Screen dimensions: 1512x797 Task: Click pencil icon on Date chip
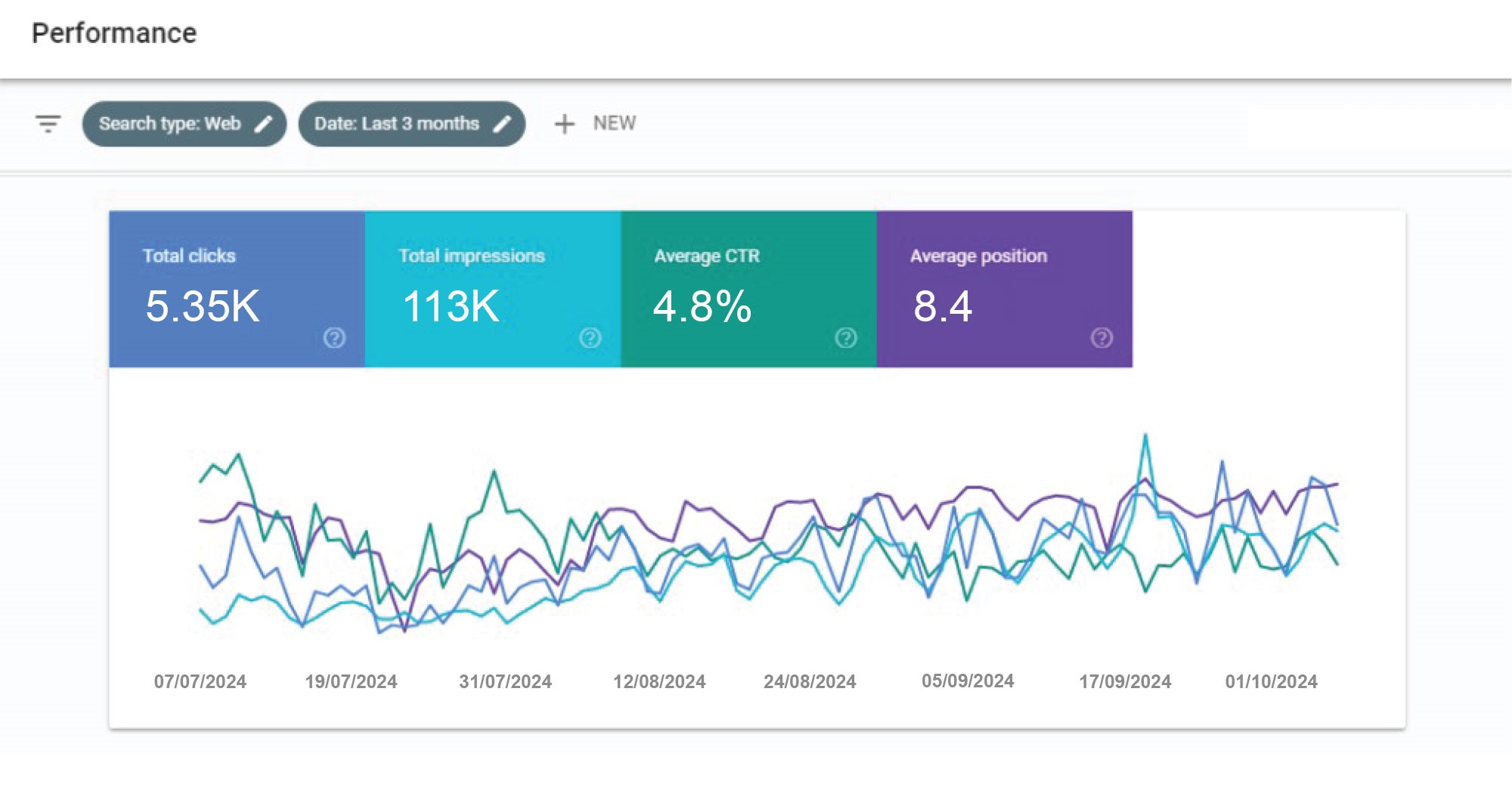(x=502, y=124)
